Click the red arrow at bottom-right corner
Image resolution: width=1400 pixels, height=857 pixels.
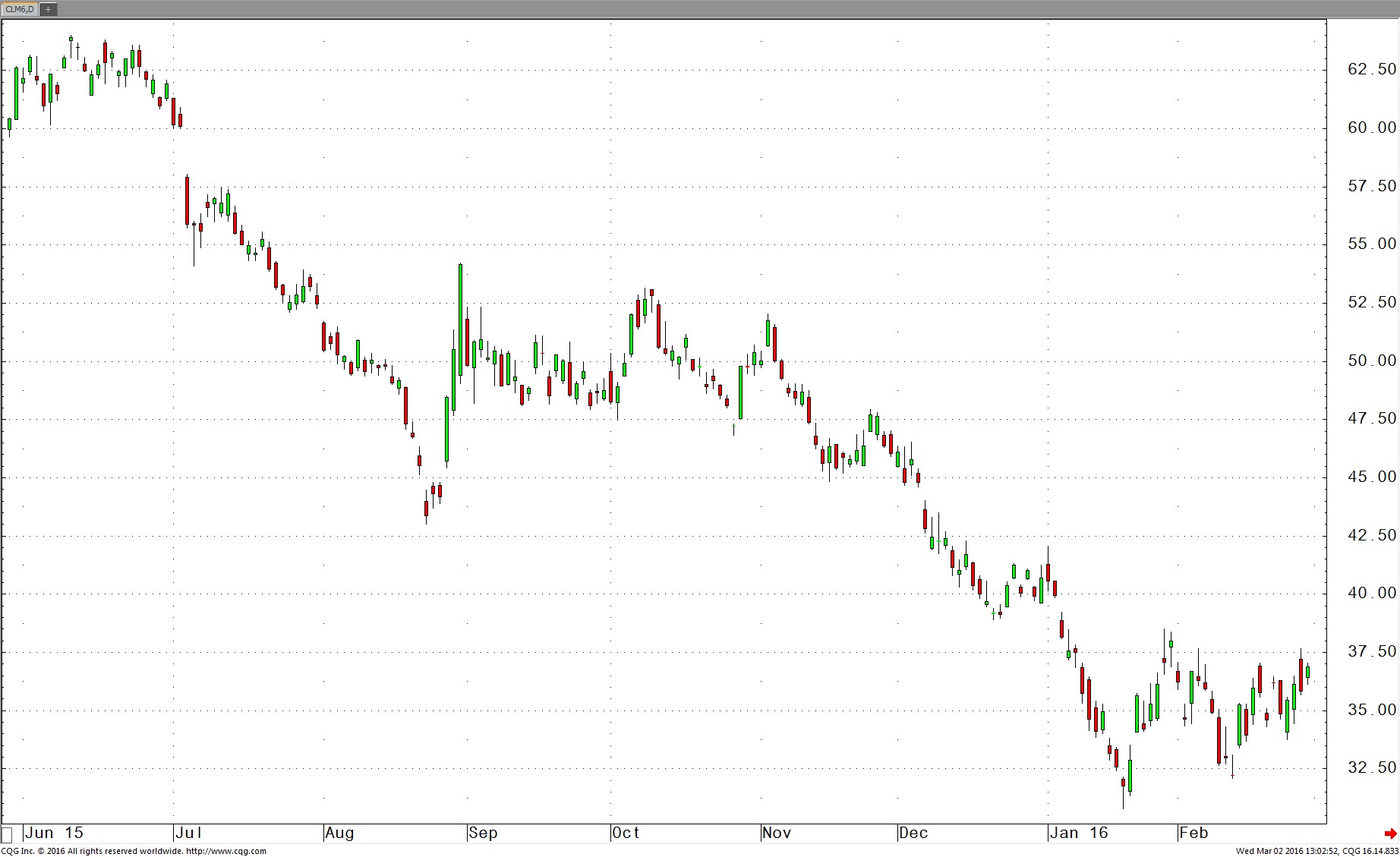[x=1390, y=833]
